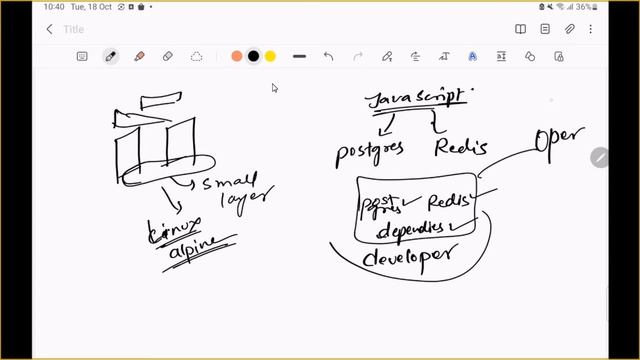Tap the handwritten Javascript heading
The height and width of the screenshot is (360, 640).
417,98
